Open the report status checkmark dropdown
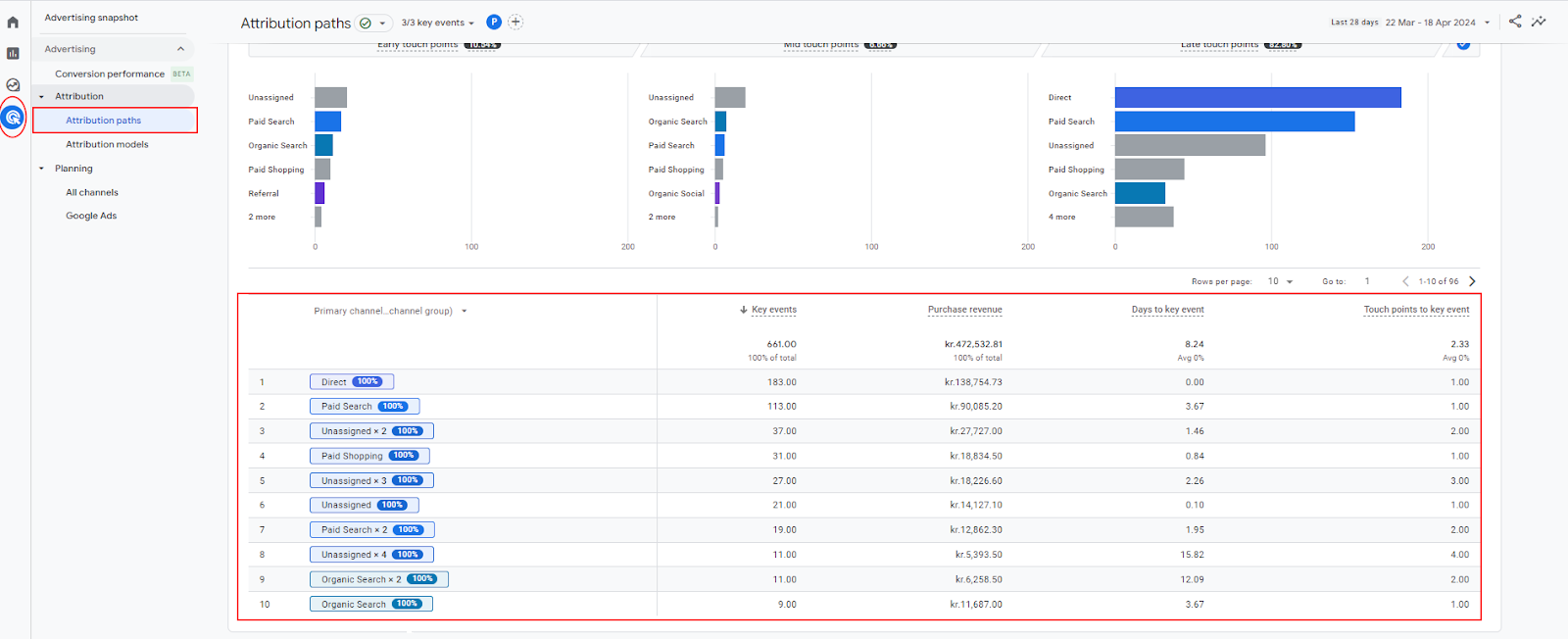1568x639 pixels. point(372,23)
